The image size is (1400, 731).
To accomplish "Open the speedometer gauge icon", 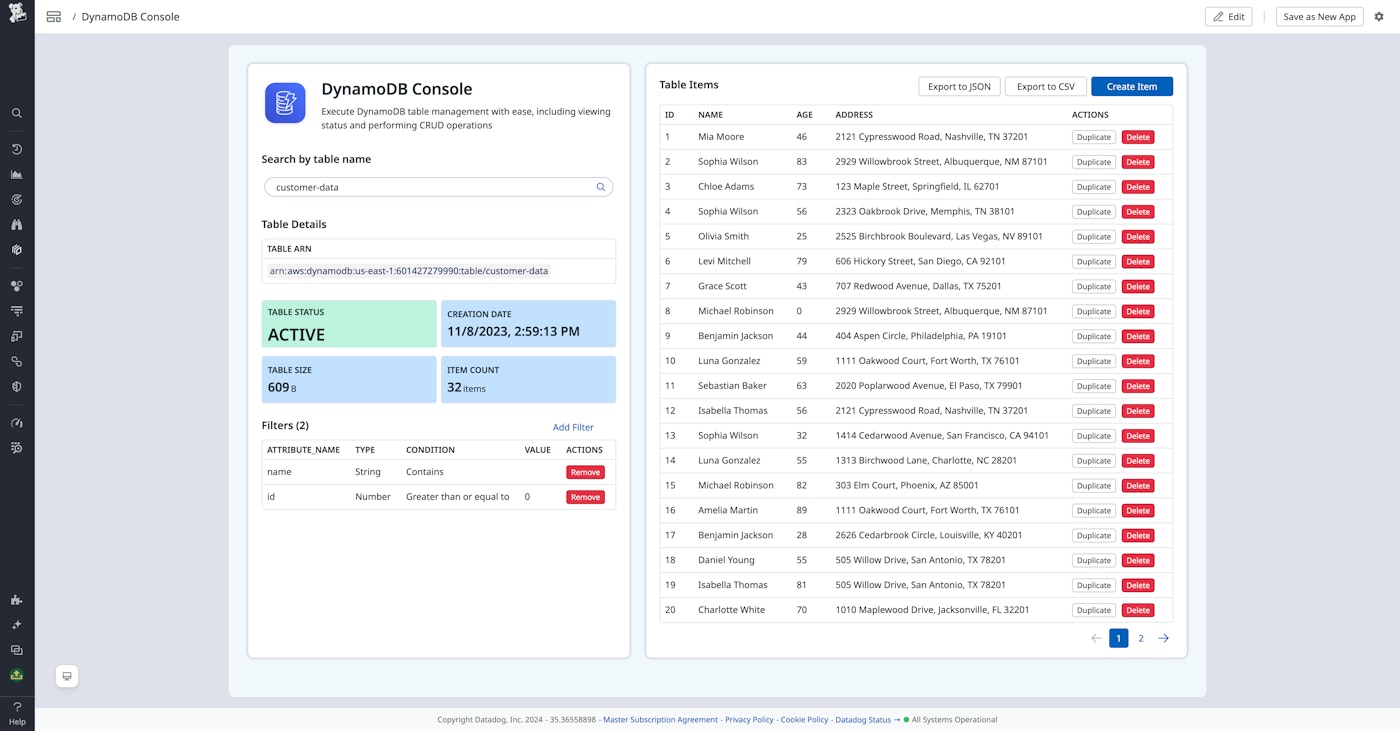I will [x=17, y=423].
